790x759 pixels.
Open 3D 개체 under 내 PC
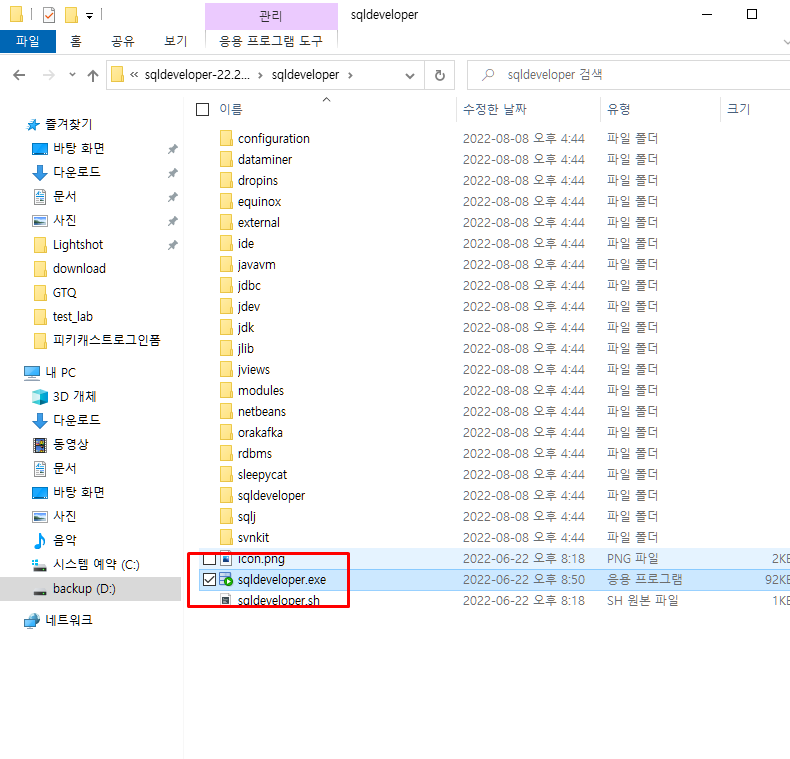(x=75, y=397)
